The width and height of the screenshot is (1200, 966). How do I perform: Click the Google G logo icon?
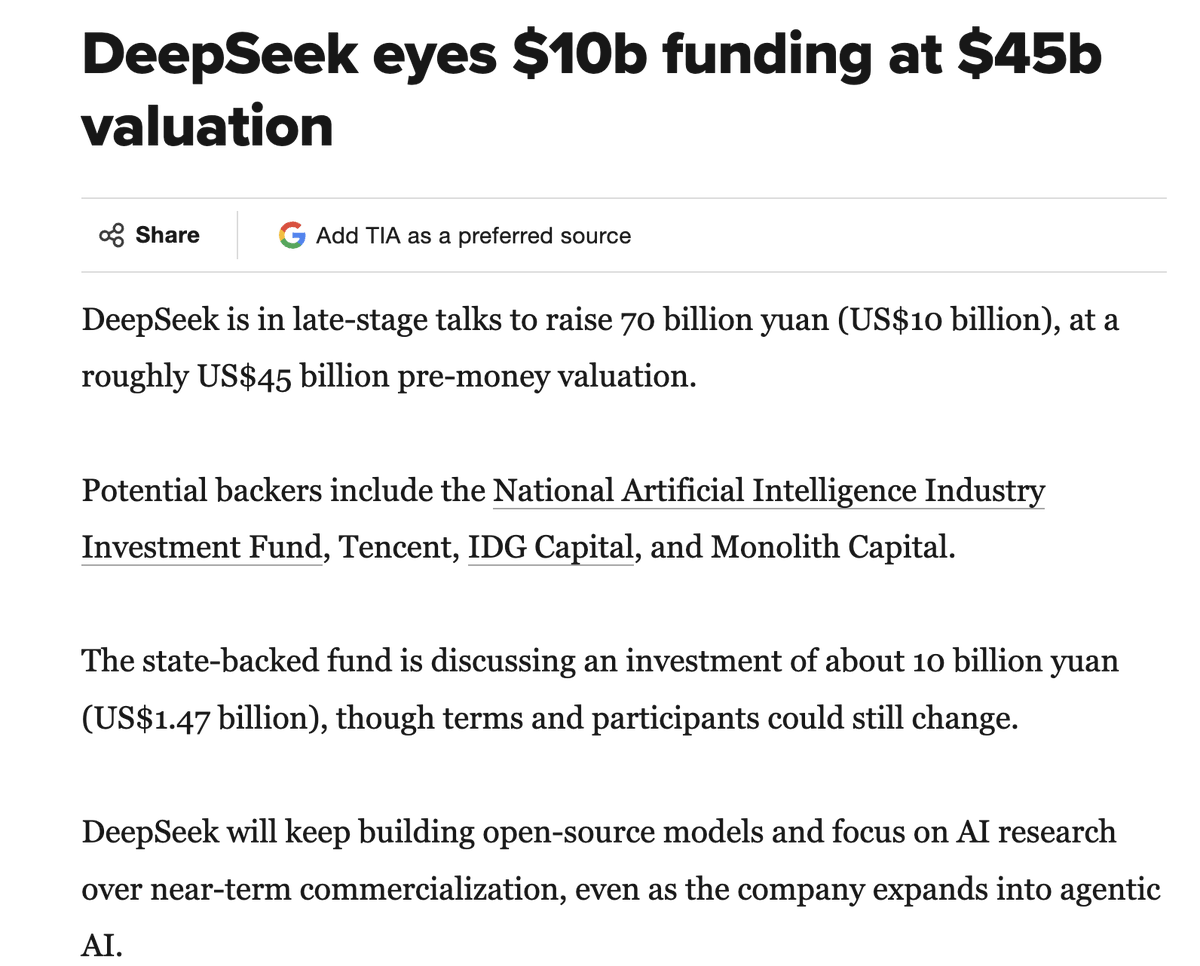coord(292,235)
